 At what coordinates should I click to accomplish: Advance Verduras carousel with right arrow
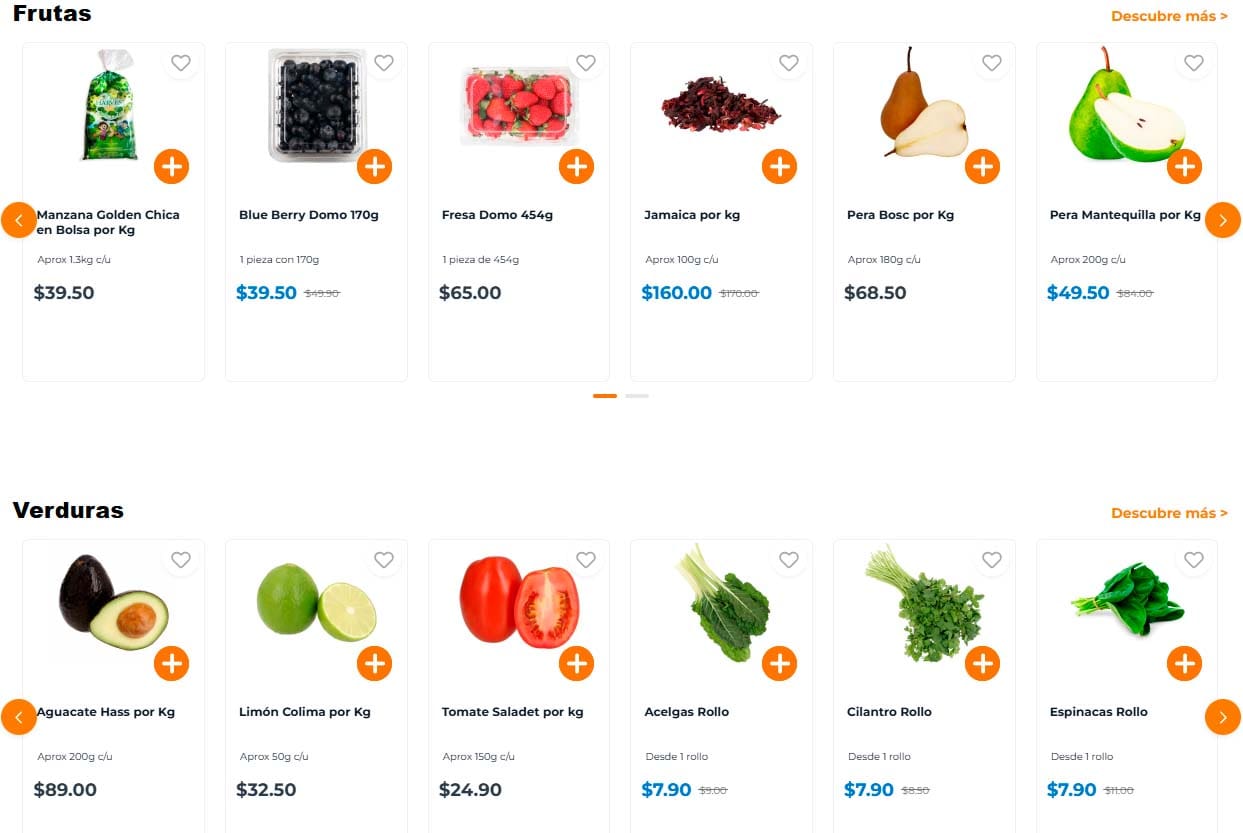tap(1222, 717)
